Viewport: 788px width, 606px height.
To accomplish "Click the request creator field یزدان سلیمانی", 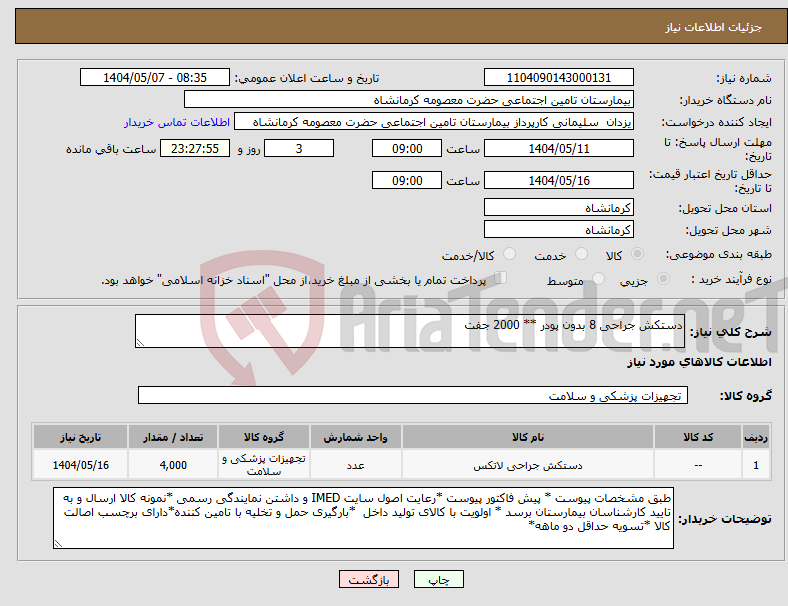I will tap(434, 122).
